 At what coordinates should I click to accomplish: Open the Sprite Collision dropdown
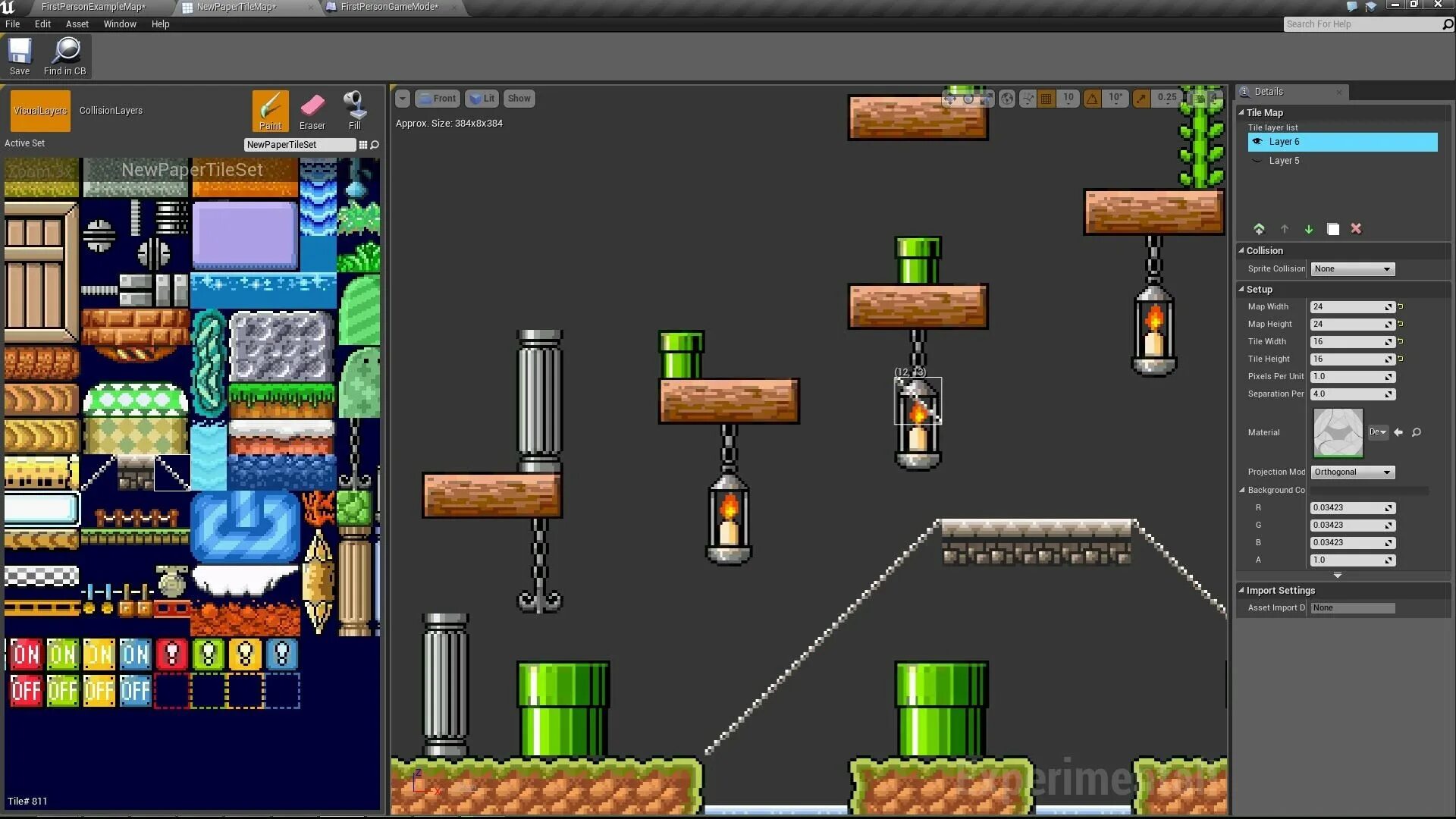pyautogui.click(x=1352, y=269)
